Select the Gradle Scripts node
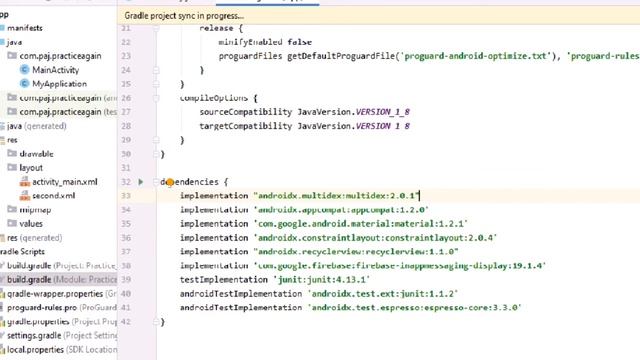This screenshot has height=360, width=640. coord(22,252)
